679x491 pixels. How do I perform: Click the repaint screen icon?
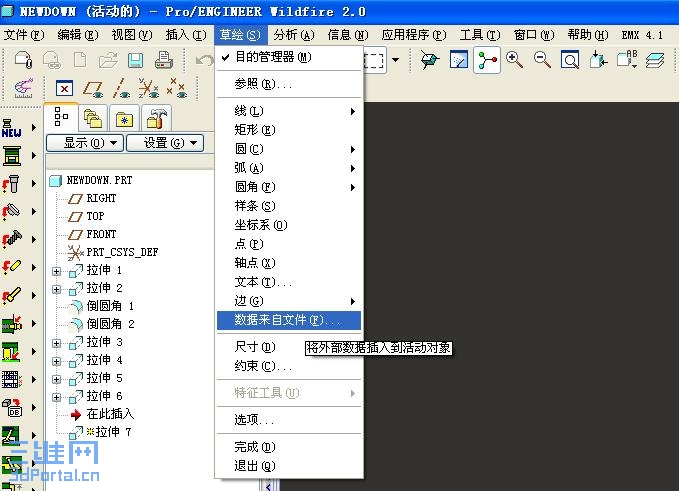pyautogui.click(x=459, y=60)
